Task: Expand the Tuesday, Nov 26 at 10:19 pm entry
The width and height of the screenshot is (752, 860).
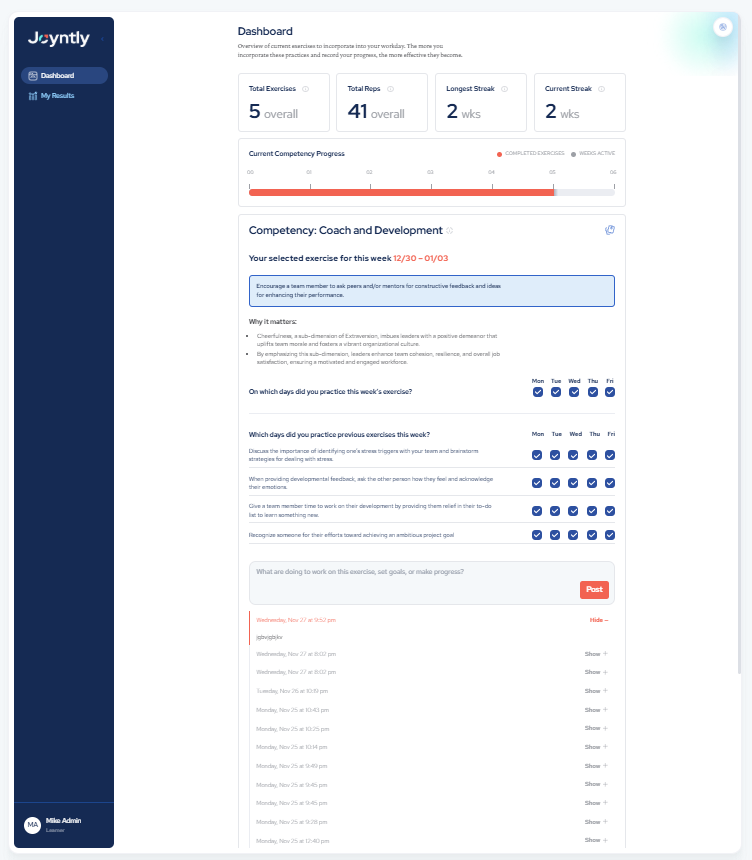Action: pyautogui.click(x=596, y=691)
